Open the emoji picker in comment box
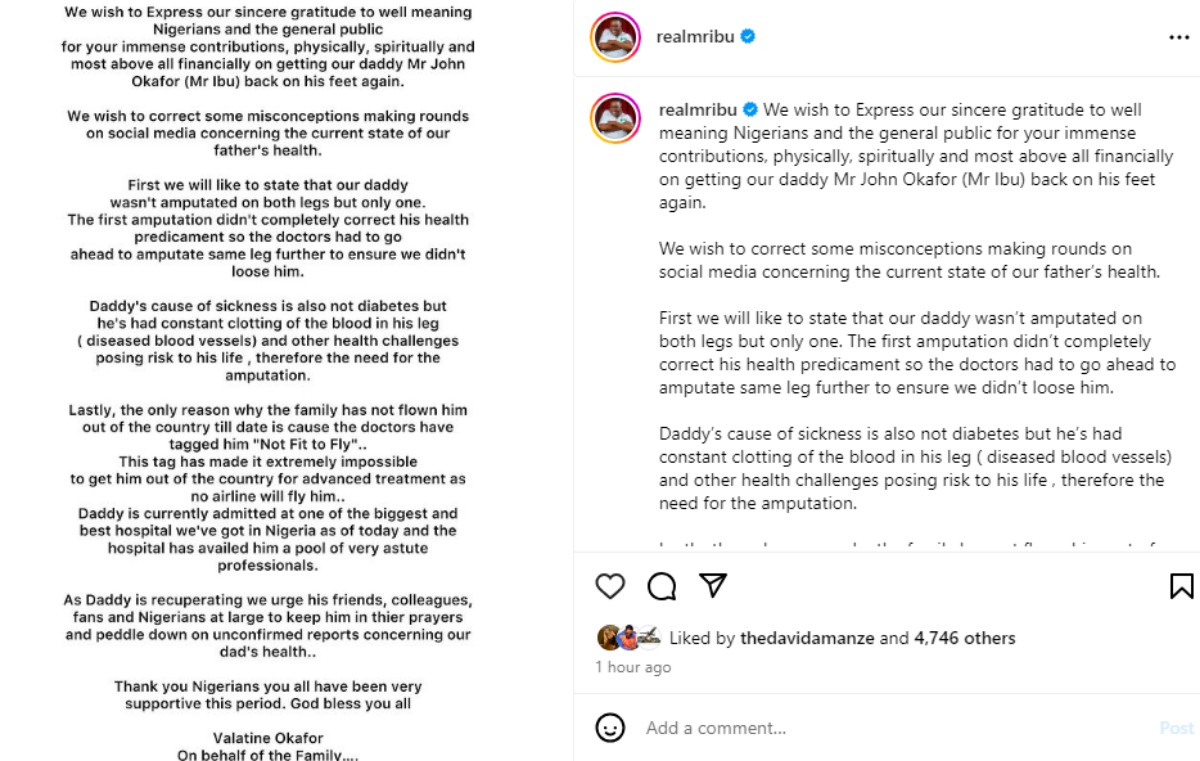Screen dimensions: 1200x761 click(610, 727)
